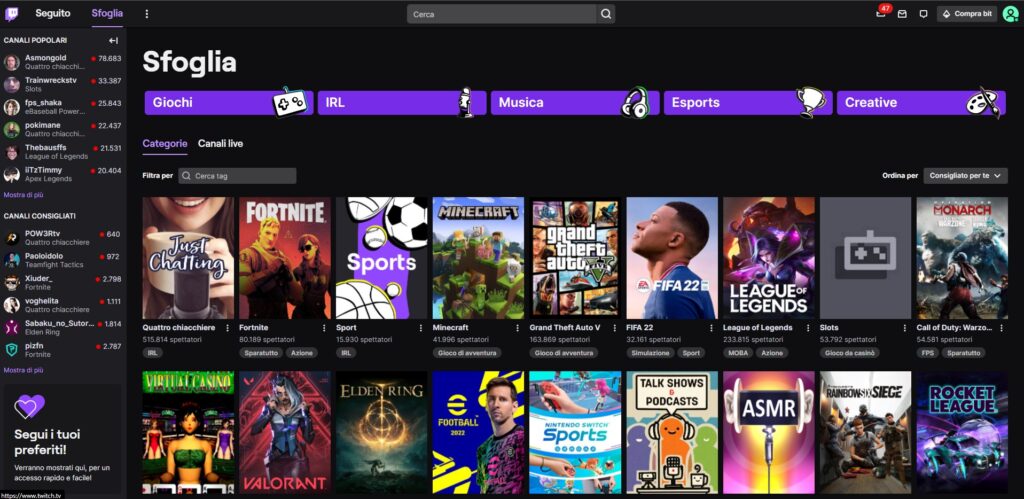Click Mostra di più under recommended channels
Image resolution: width=1024 pixels, height=499 pixels.
24,370
